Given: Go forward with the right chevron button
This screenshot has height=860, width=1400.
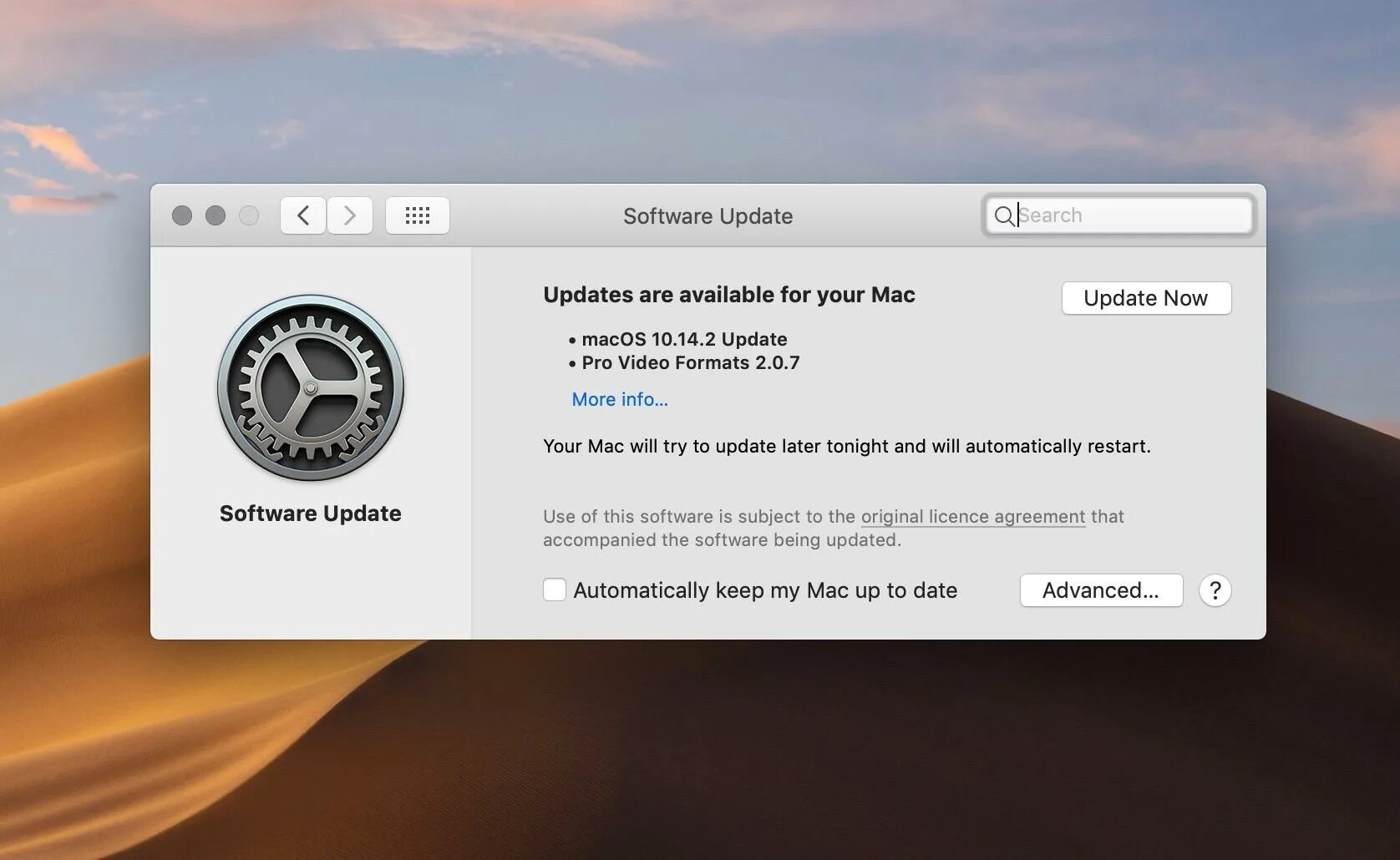Looking at the screenshot, I should [x=350, y=216].
